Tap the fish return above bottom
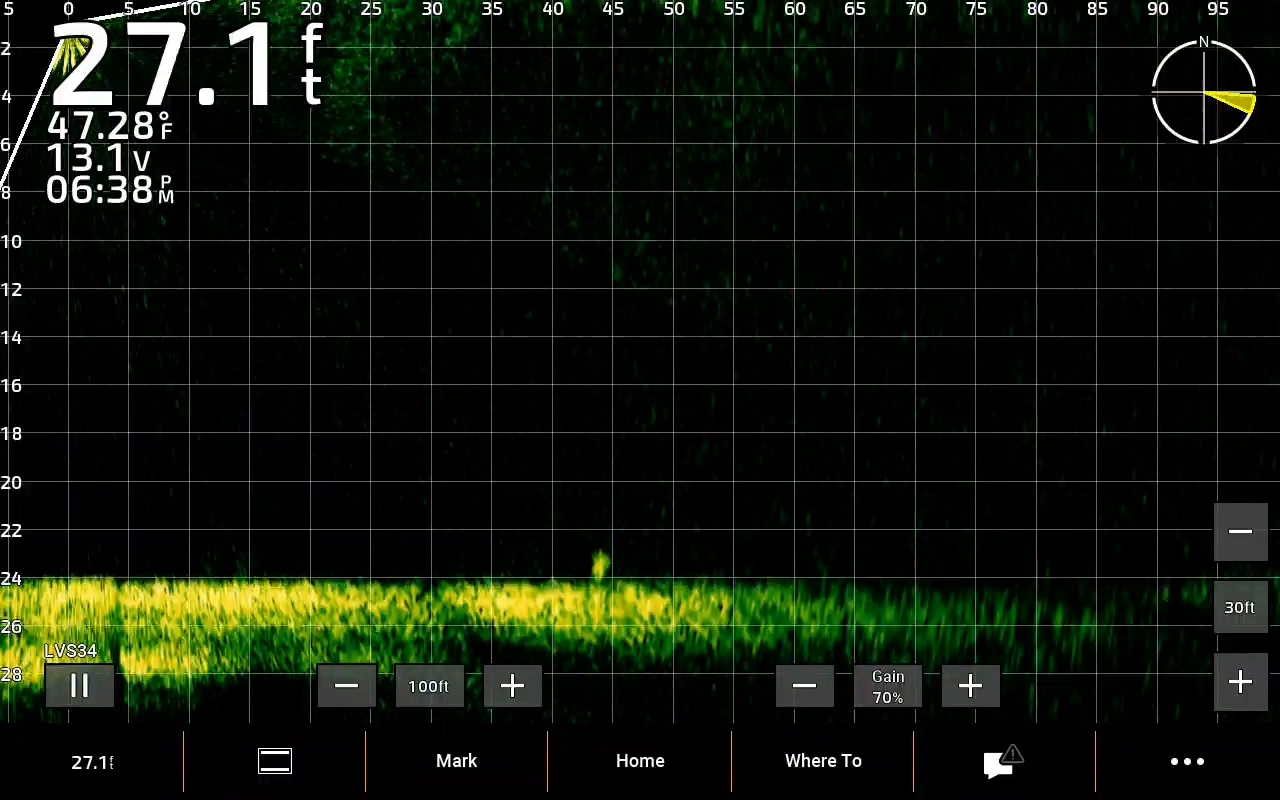 pyautogui.click(x=600, y=565)
